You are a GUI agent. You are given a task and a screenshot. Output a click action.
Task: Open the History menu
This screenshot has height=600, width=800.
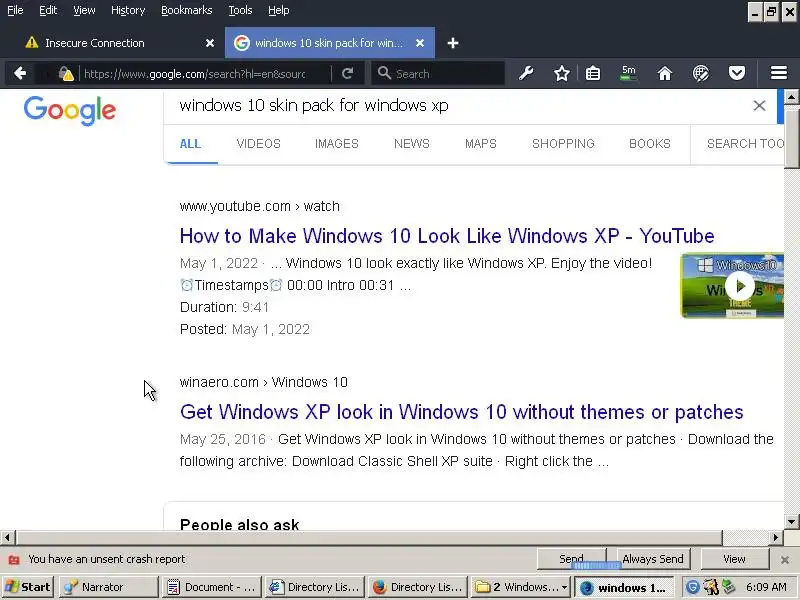[x=128, y=10]
